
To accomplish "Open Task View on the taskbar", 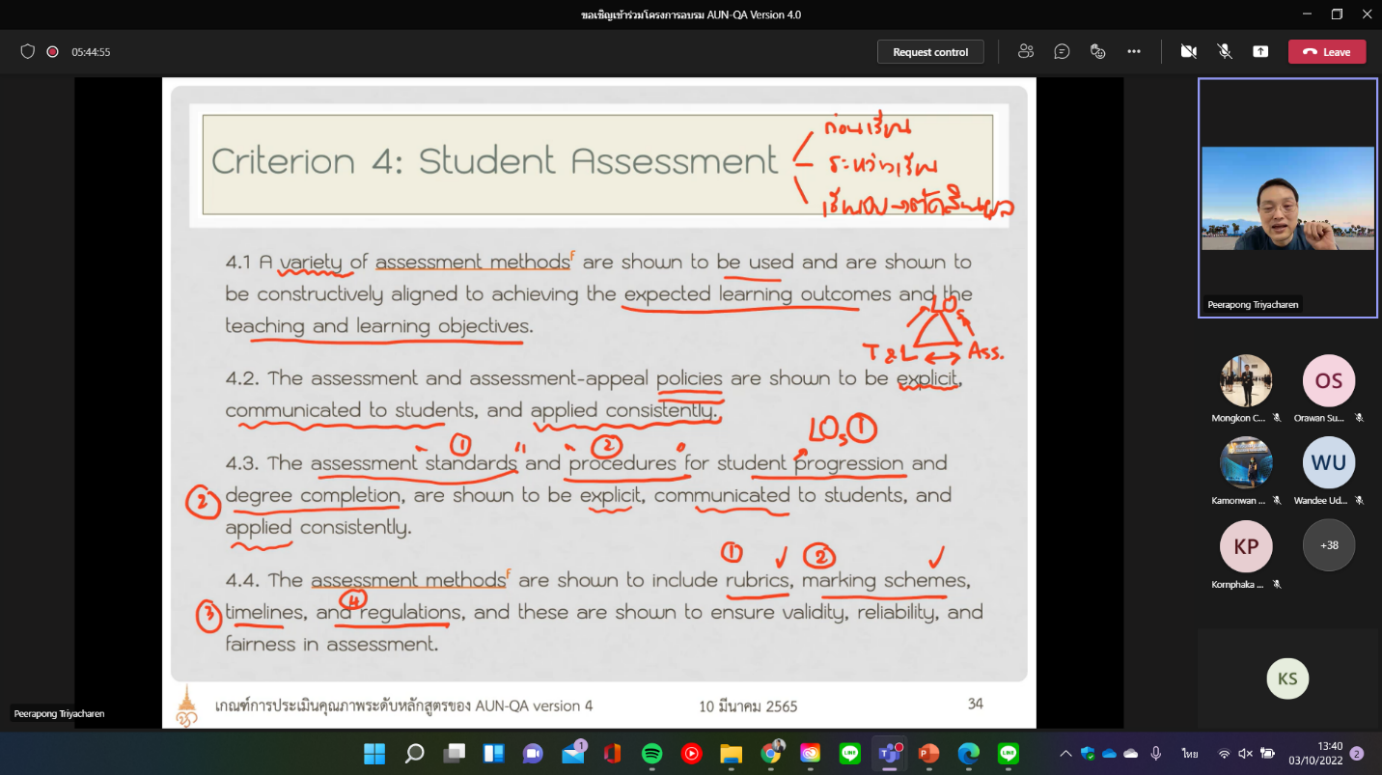I will (454, 753).
